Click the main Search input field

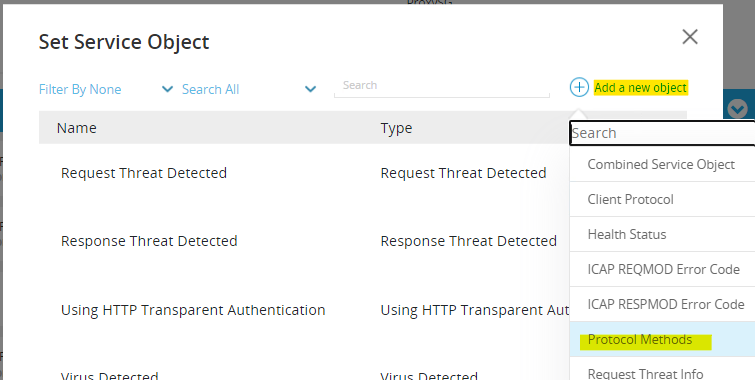[442, 86]
